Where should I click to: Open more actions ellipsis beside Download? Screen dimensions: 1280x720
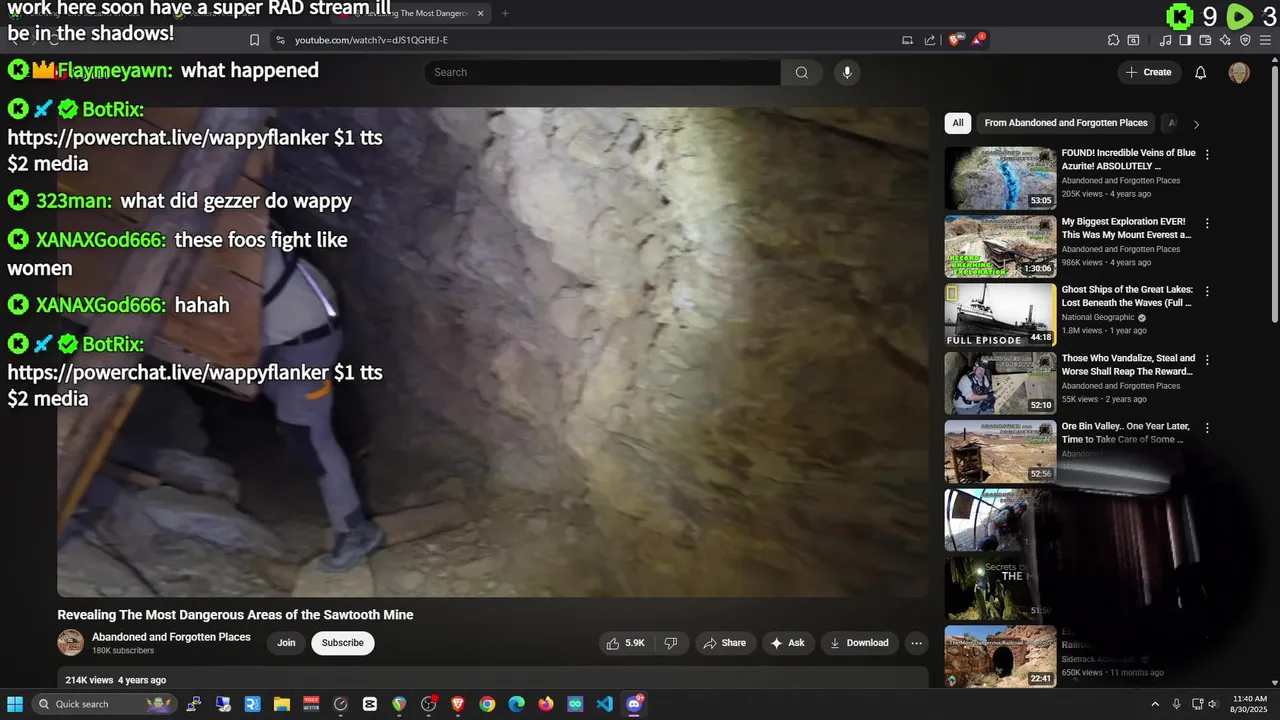point(916,643)
